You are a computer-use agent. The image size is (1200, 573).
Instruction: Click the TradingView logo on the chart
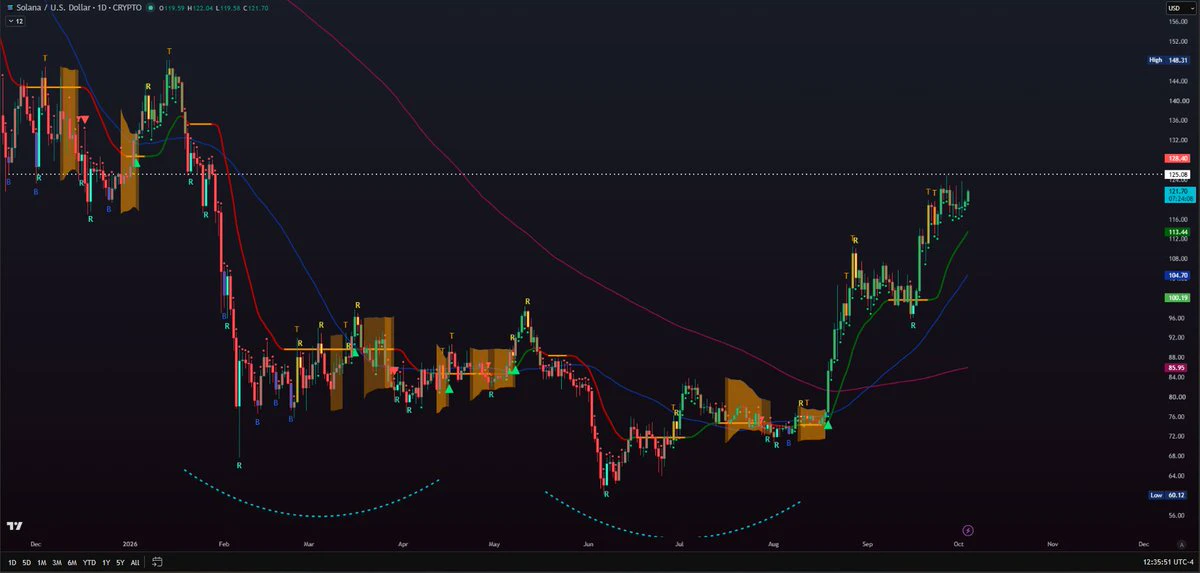coord(15,526)
